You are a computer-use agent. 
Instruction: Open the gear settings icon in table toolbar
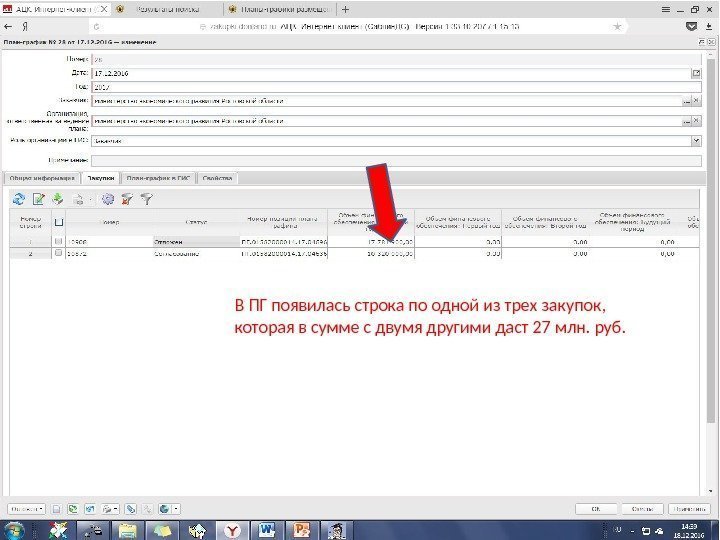[x=108, y=199]
